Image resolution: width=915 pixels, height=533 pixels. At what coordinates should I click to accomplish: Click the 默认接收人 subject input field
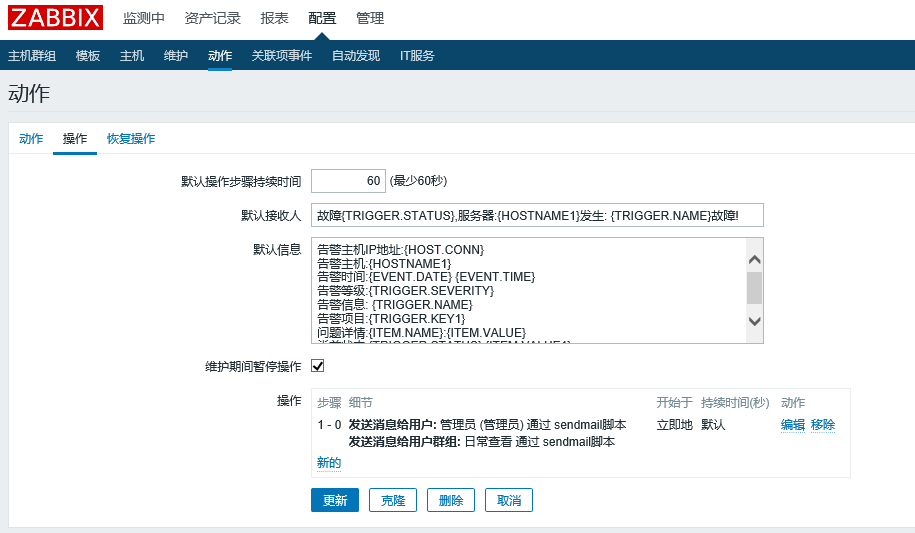click(537, 215)
